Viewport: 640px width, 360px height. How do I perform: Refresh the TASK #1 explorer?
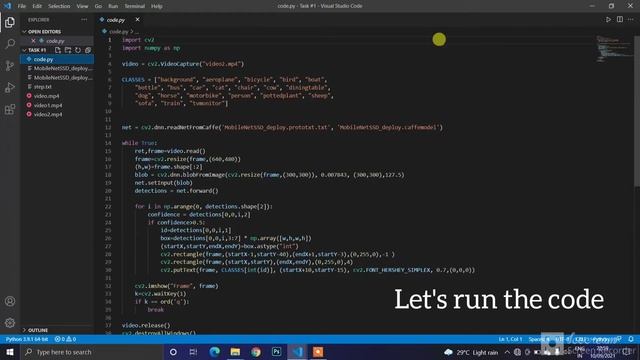78,50
